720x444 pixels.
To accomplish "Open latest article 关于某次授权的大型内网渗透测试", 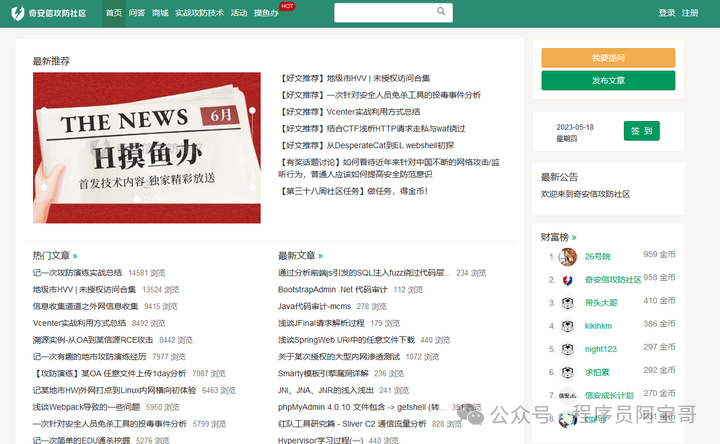I will [339, 357].
